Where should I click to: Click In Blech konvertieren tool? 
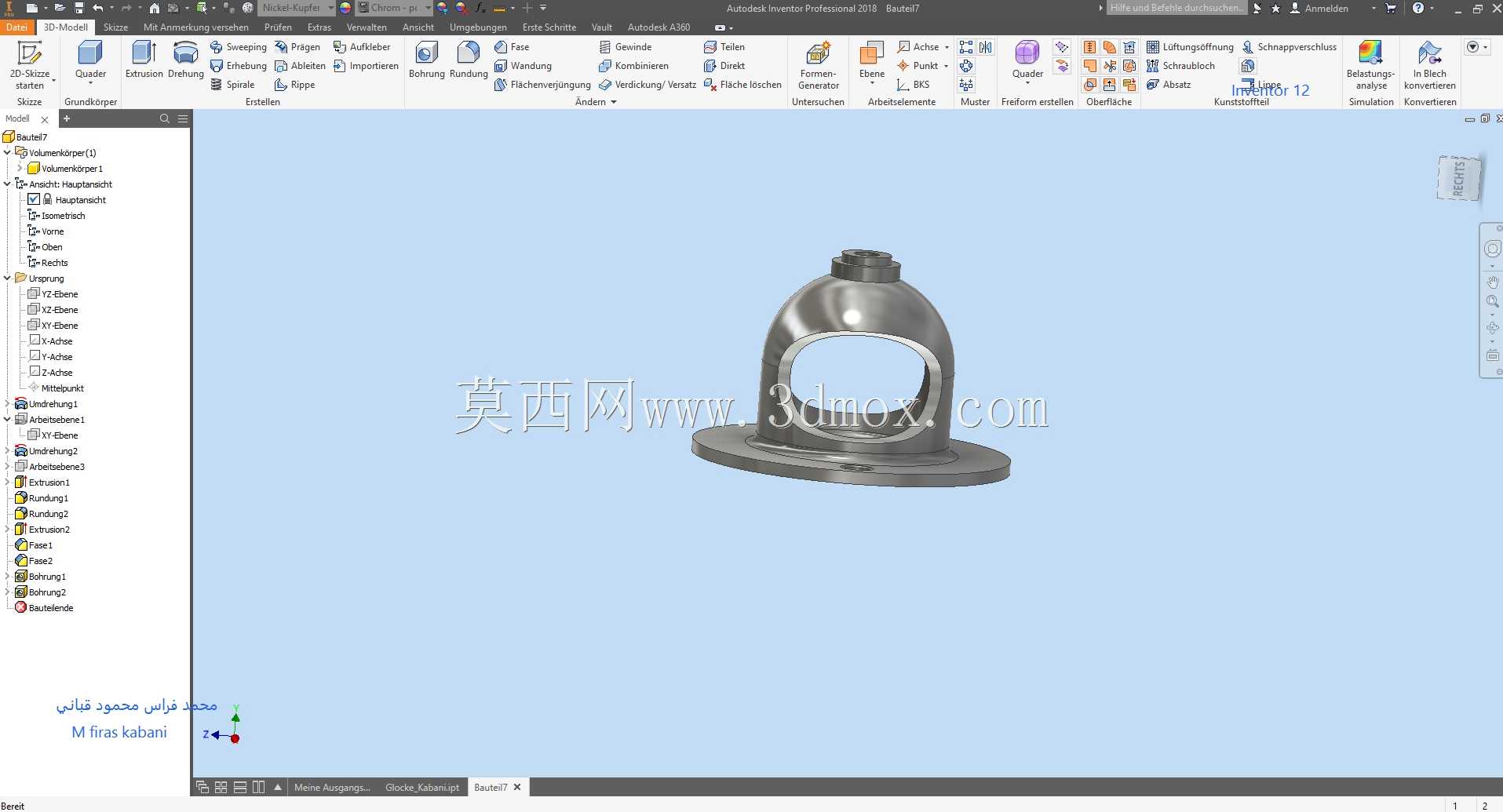pos(1430,65)
